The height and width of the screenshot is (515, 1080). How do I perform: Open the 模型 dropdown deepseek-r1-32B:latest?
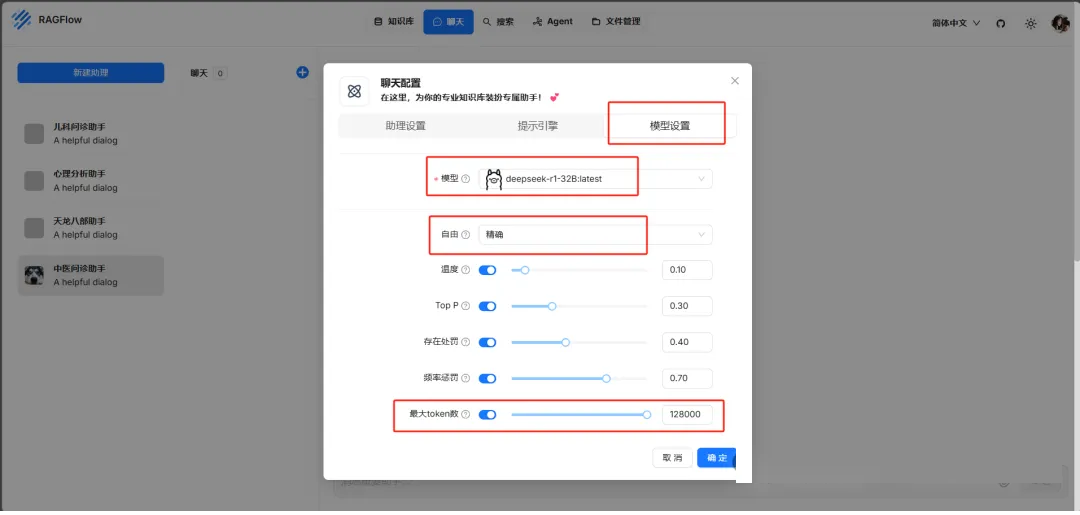pyautogui.click(x=596, y=179)
